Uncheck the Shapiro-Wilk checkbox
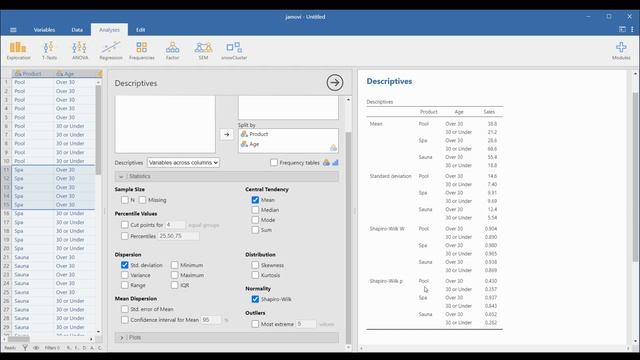 [x=255, y=299]
